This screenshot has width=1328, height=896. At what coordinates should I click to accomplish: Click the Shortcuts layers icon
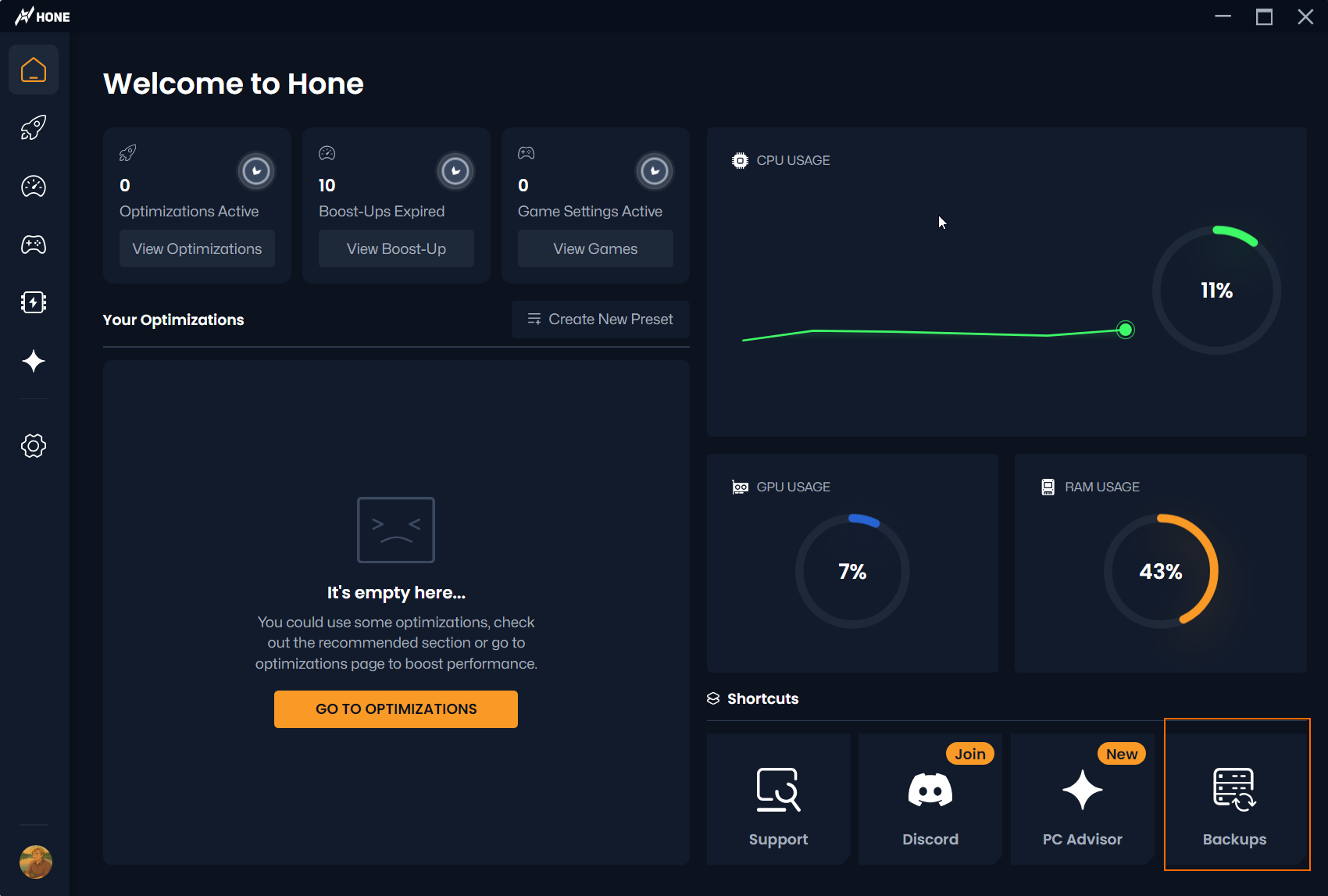pos(713,698)
